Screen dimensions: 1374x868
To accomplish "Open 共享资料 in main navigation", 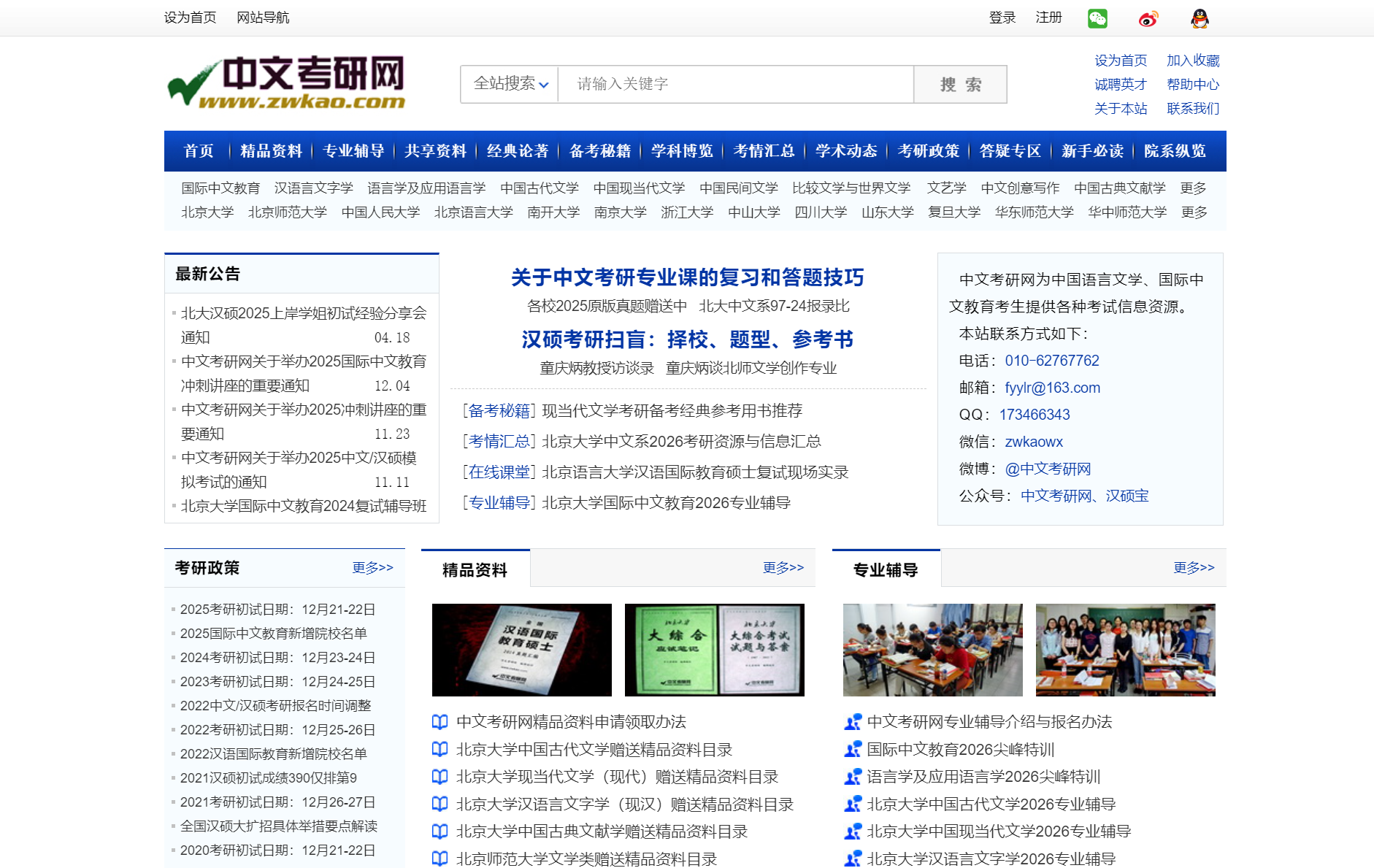I will tap(435, 151).
